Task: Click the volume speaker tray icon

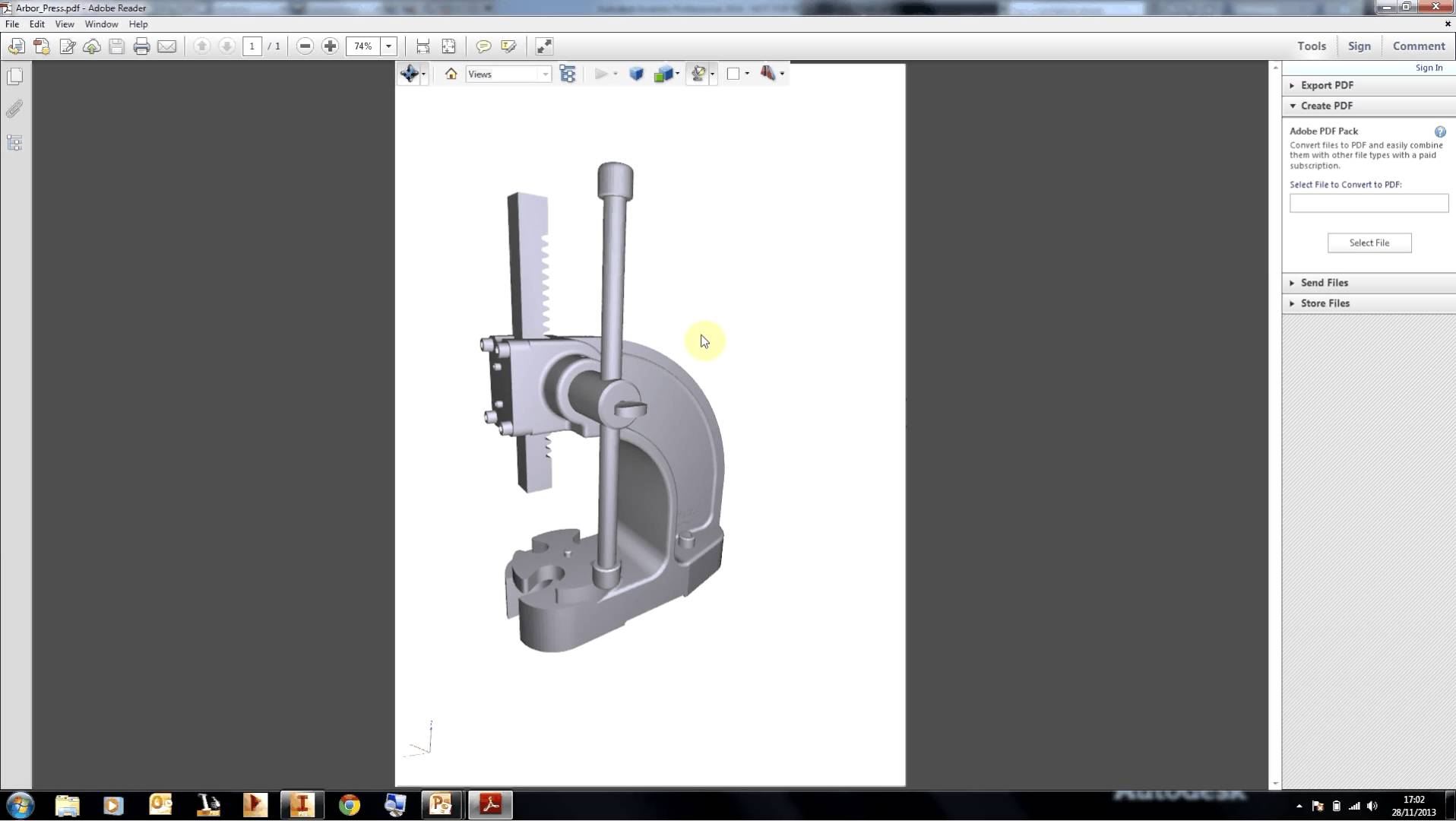Action: (1372, 806)
